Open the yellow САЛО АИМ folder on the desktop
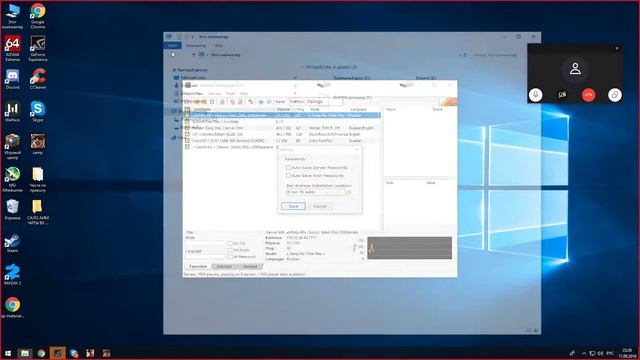The width and height of the screenshot is (640, 360). (x=38, y=212)
